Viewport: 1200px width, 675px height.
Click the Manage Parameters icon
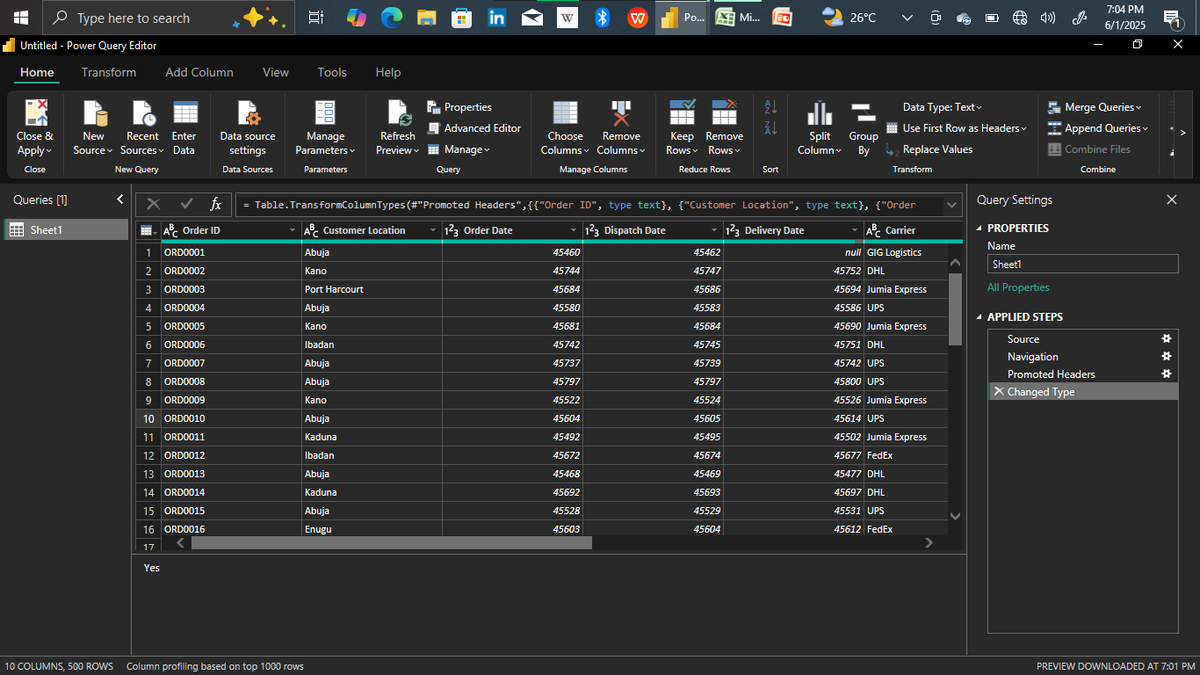tap(325, 112)
